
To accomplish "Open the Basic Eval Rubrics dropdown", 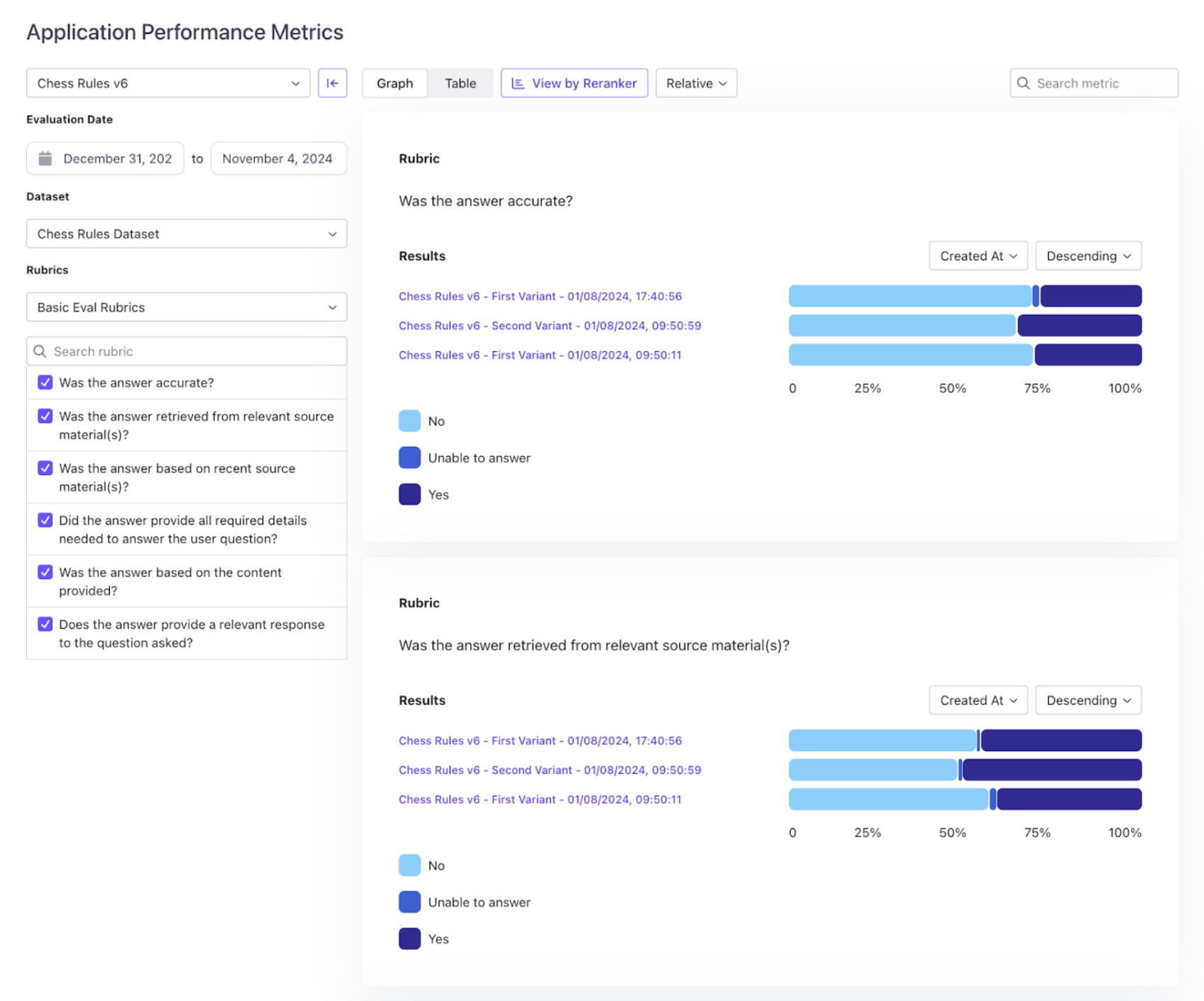I will pos(186,307).
